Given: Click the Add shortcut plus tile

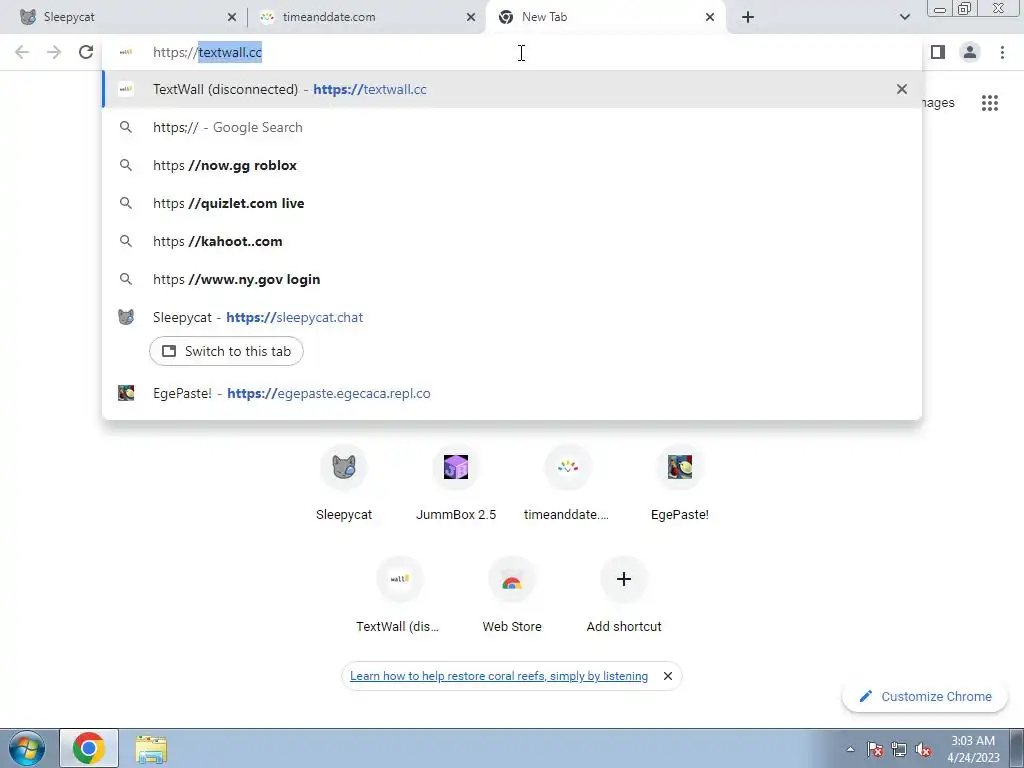Looking at the screenshot, I should 624,594.
